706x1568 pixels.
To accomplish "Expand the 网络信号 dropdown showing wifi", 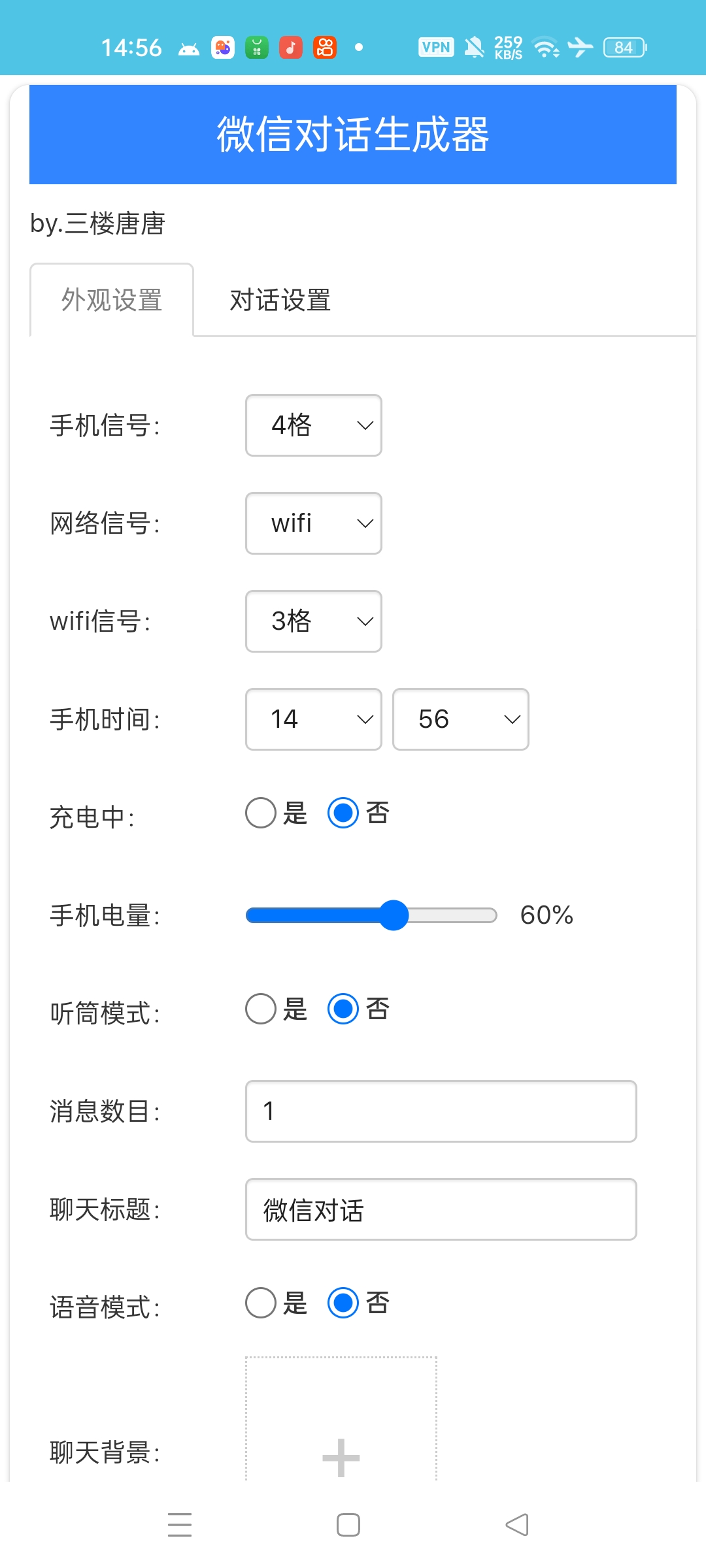I will pos(314,523).
